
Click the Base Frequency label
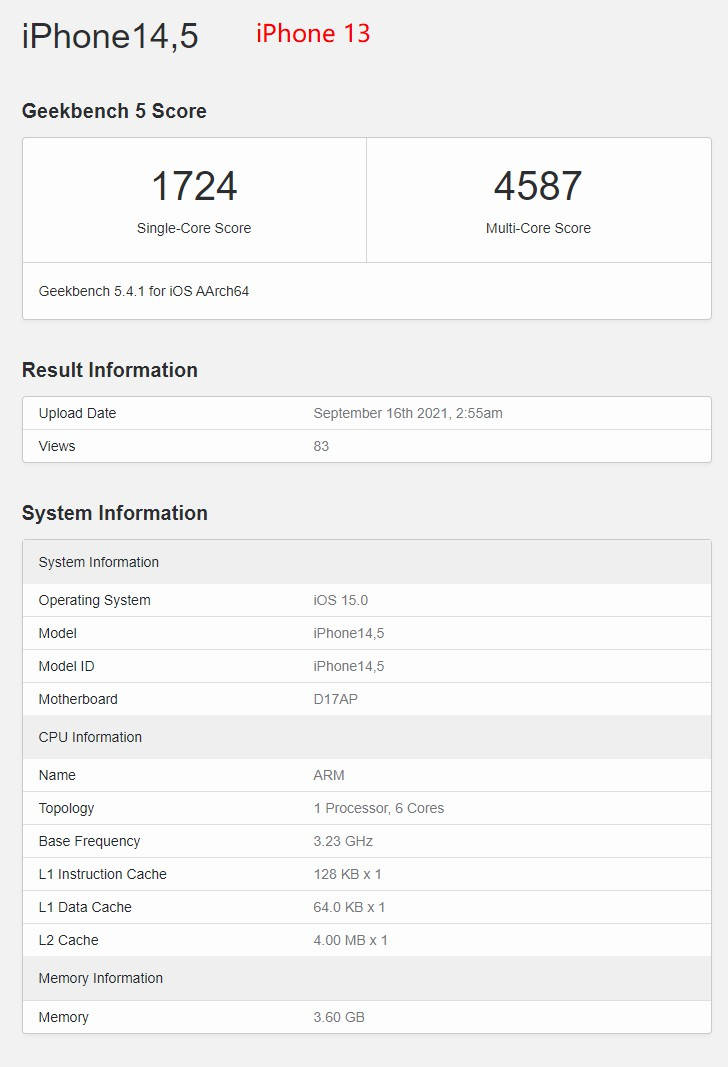(89, 841)
